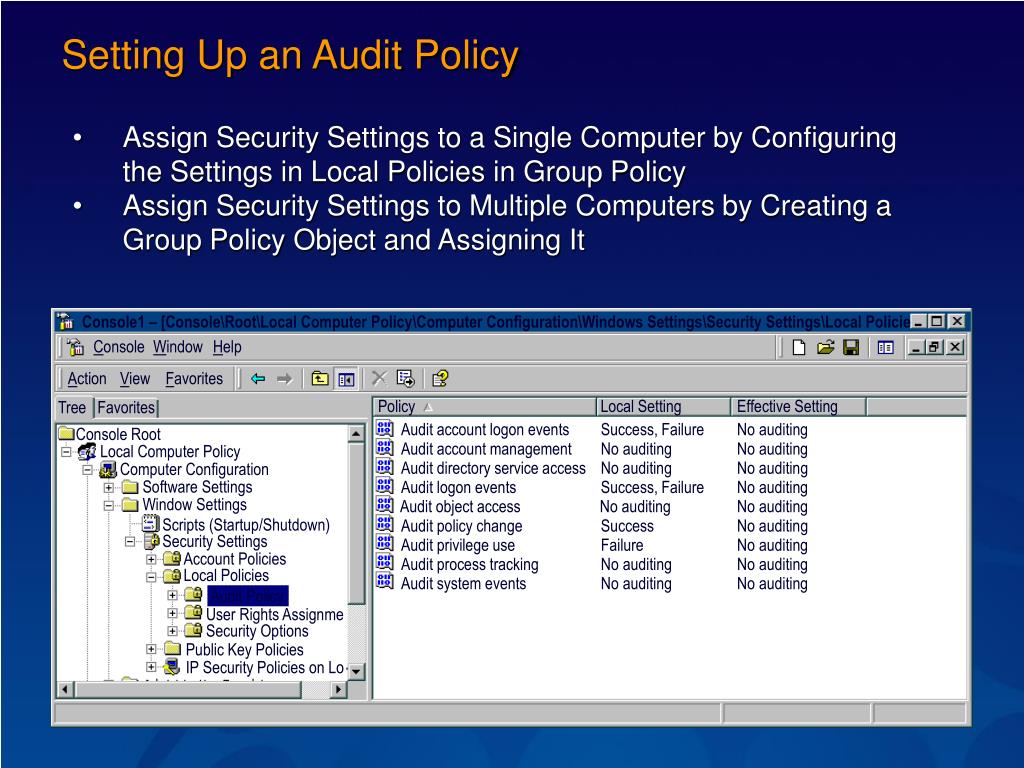The height and width of the screenshot is (768, 1024).
Task: Click the Console1 title bar system icon
Action: click(65, 321)
